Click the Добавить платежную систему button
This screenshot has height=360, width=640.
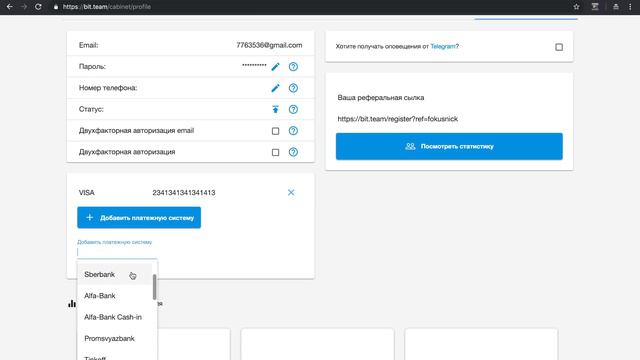pos(139,218)
